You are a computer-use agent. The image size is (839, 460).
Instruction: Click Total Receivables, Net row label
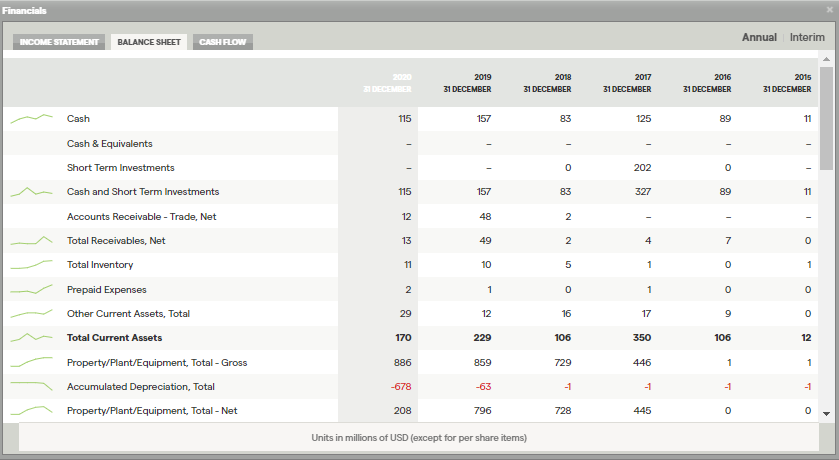[x=116, y=241]
